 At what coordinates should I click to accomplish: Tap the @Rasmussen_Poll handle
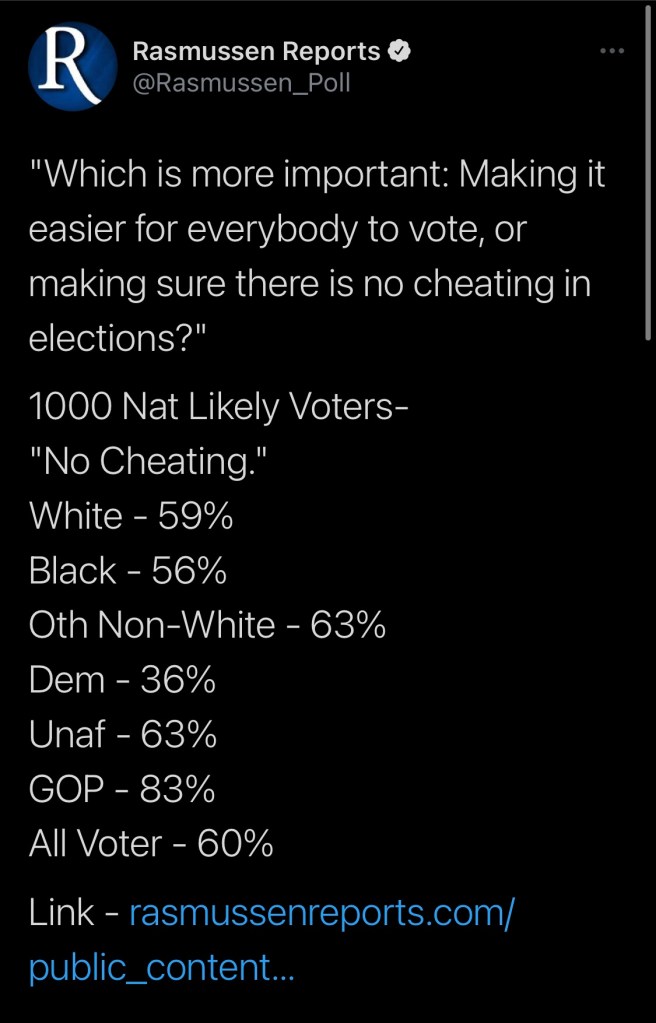(x=241, y=83)
